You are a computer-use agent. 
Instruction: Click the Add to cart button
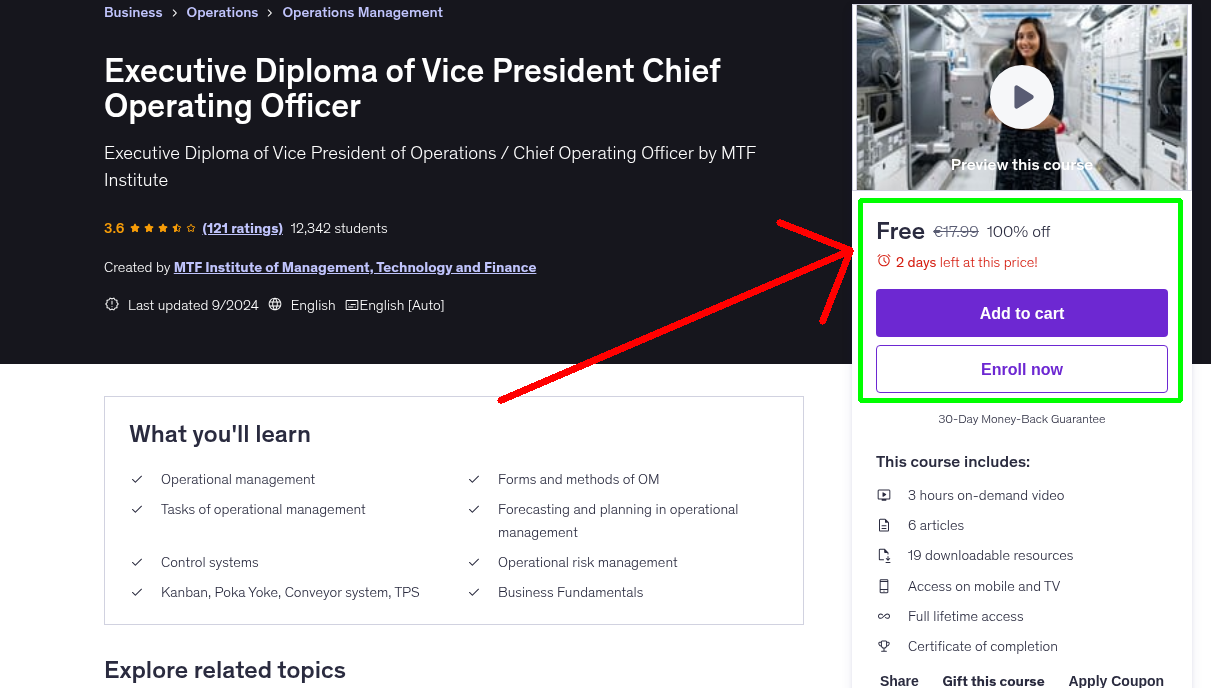(x=1021, y=313)
